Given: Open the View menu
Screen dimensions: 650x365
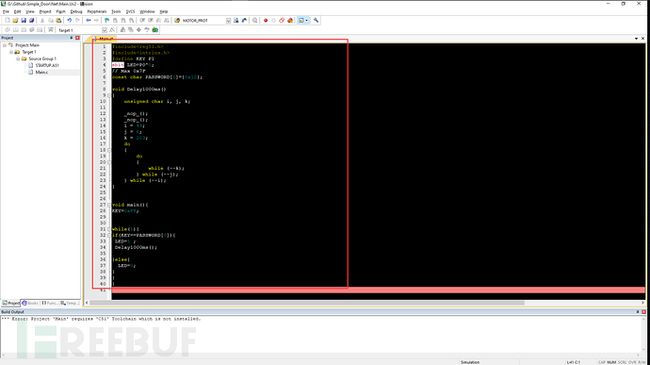Looking at the screenshot, I should point(30,12).
